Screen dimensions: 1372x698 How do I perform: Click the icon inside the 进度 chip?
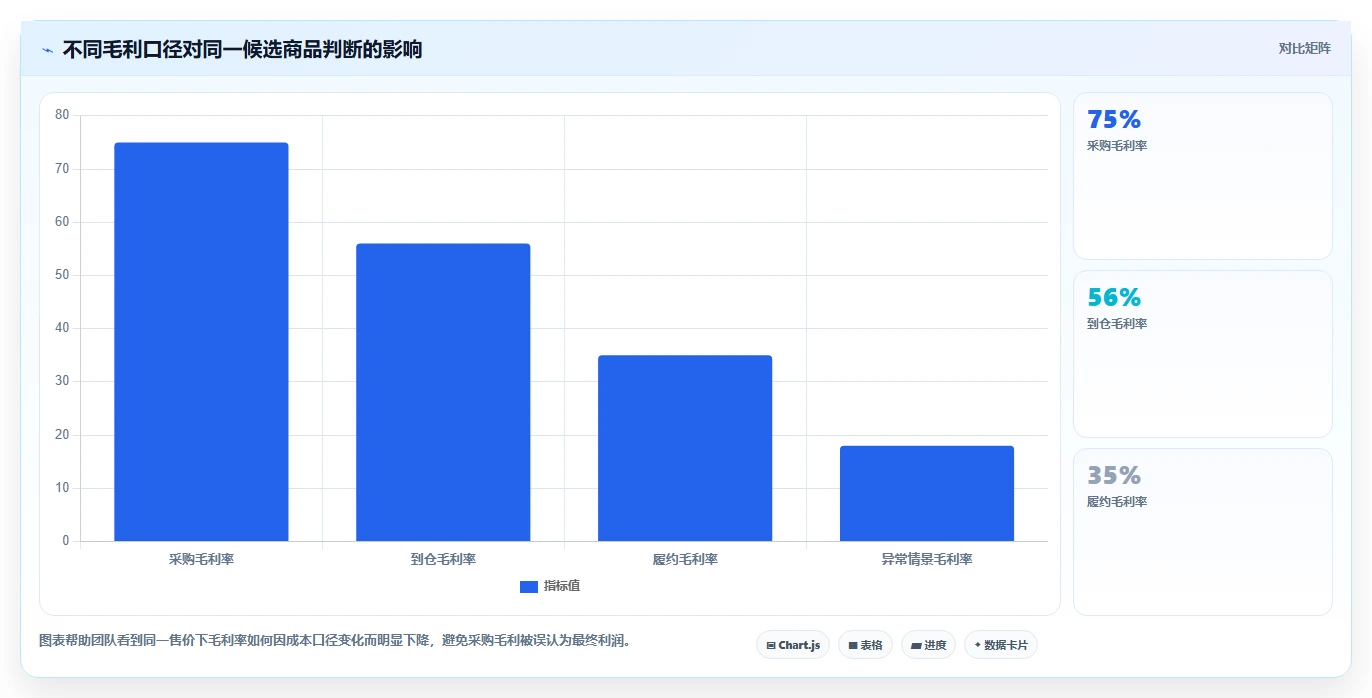click(x=916, y=645)
